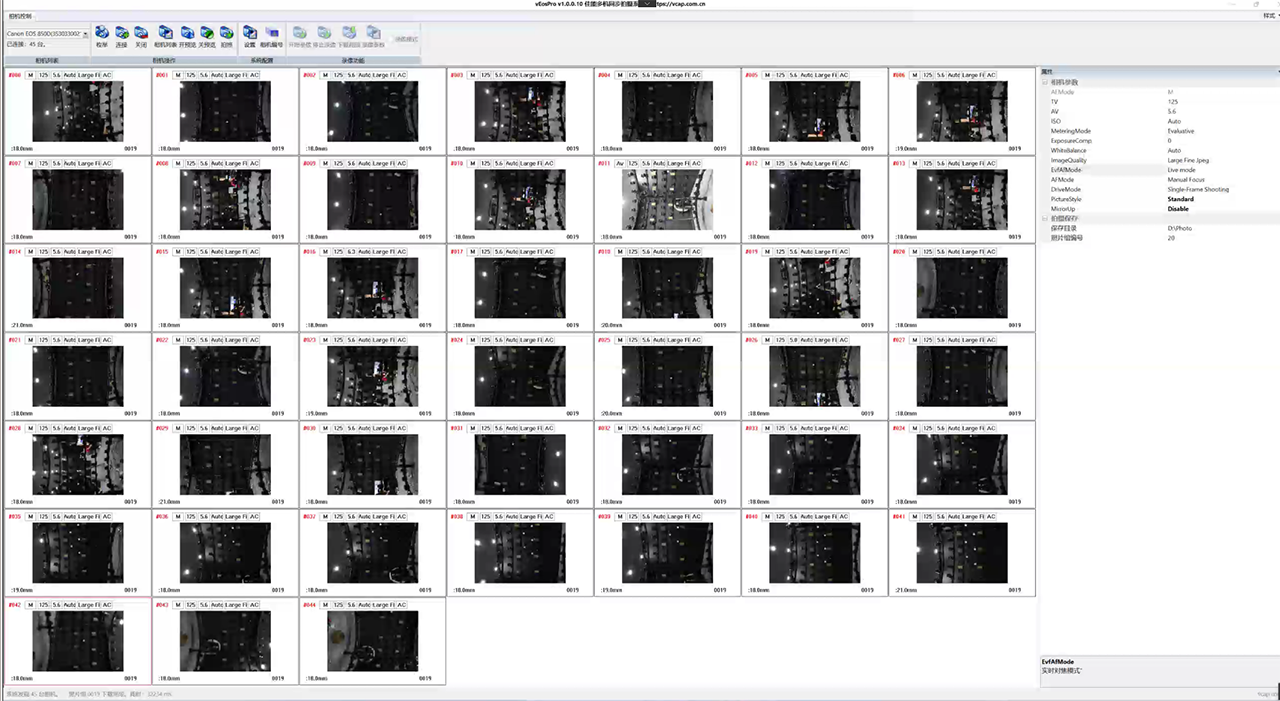Click the 检索 (search cameras) toolbar icon
Image resolution: width=1280 pixels, height=701 pixels.
(102, 36)
